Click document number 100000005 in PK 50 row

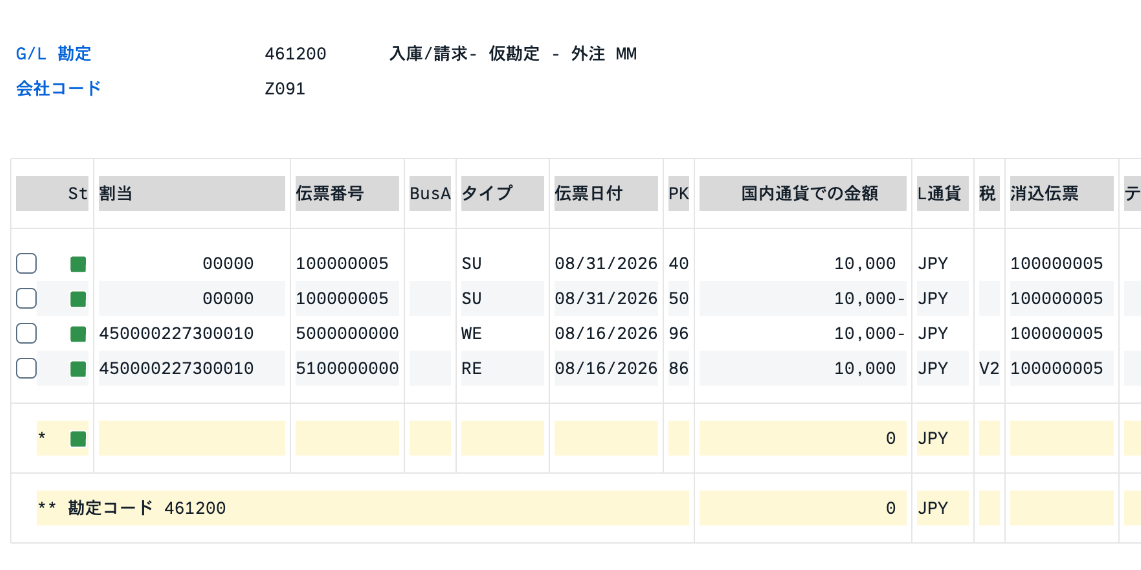click(x=342, y=298)
